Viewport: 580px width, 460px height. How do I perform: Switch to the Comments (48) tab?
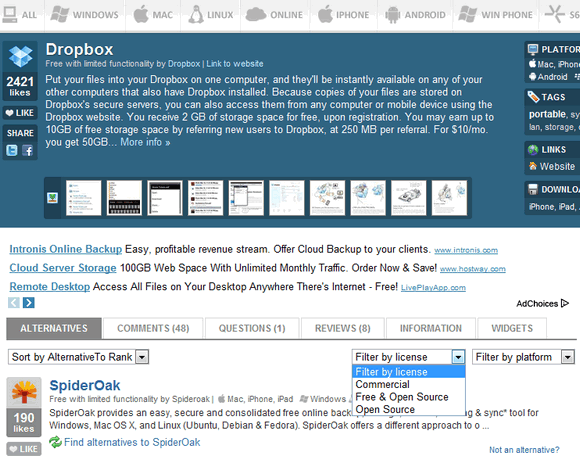click(x=153, y=328)
